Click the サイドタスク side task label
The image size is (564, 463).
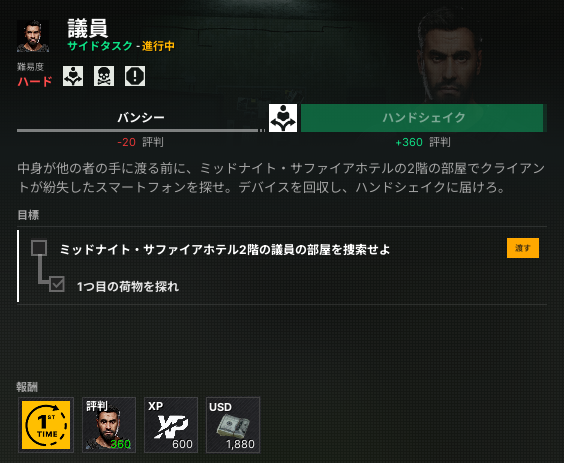(x=100, y=46)
